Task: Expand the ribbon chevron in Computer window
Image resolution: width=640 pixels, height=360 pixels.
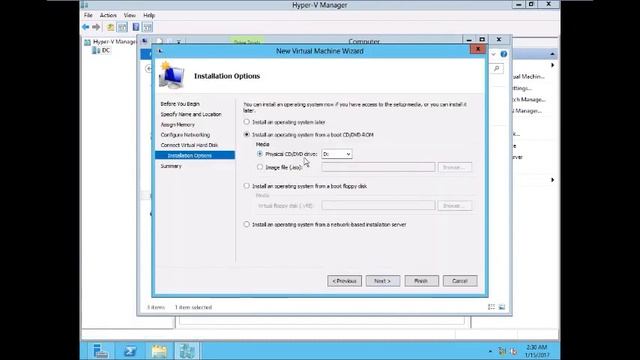Action: pyautogui.click(x=493, y=54)
